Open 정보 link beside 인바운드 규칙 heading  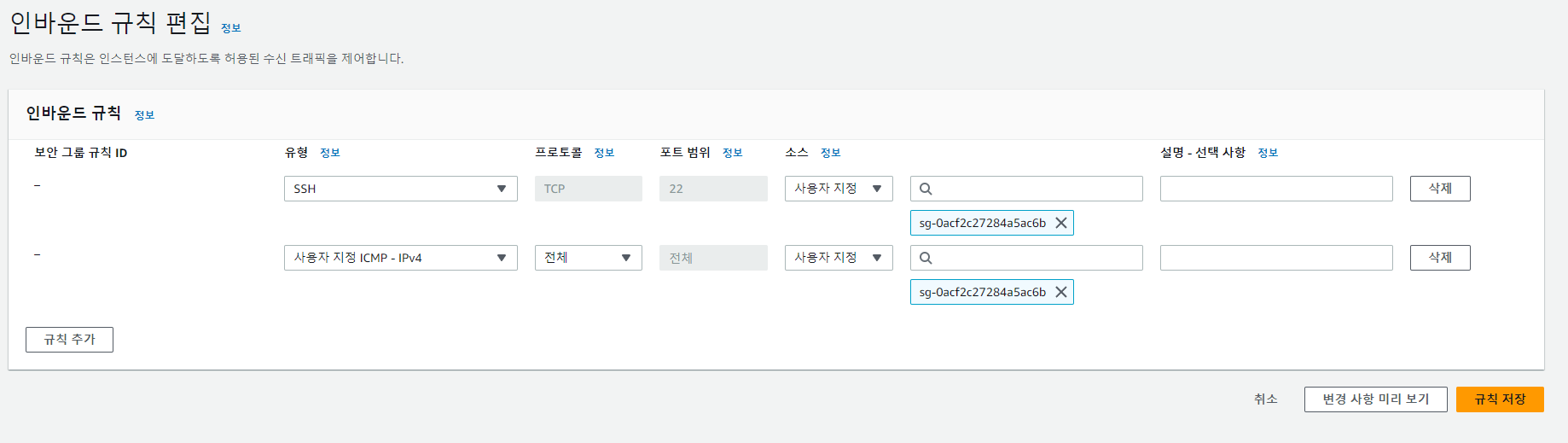point(144,115)
